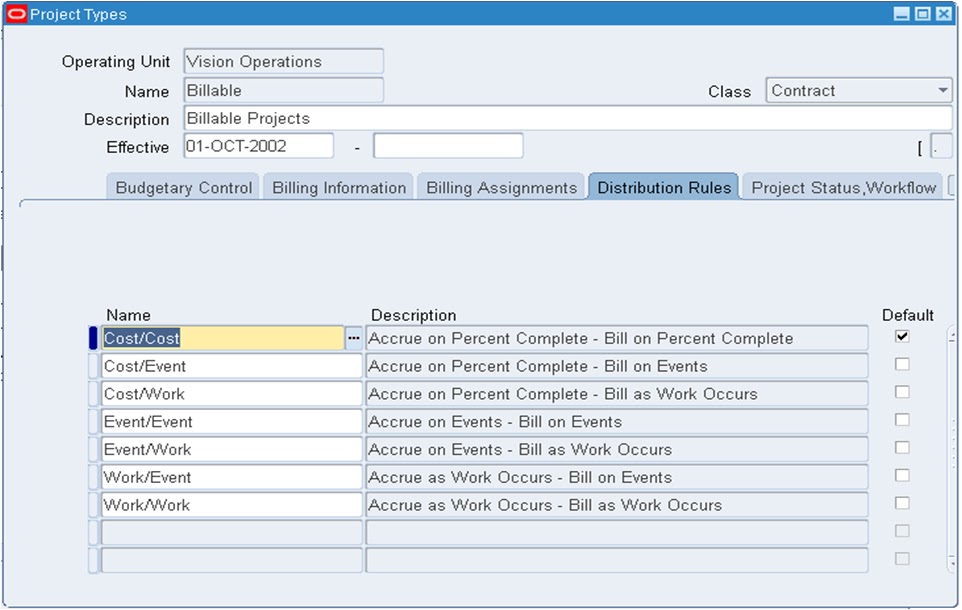Screen dimensions: 962x610
Task: Click the Distribution Rules tab
Action: (x=663, y=186)
